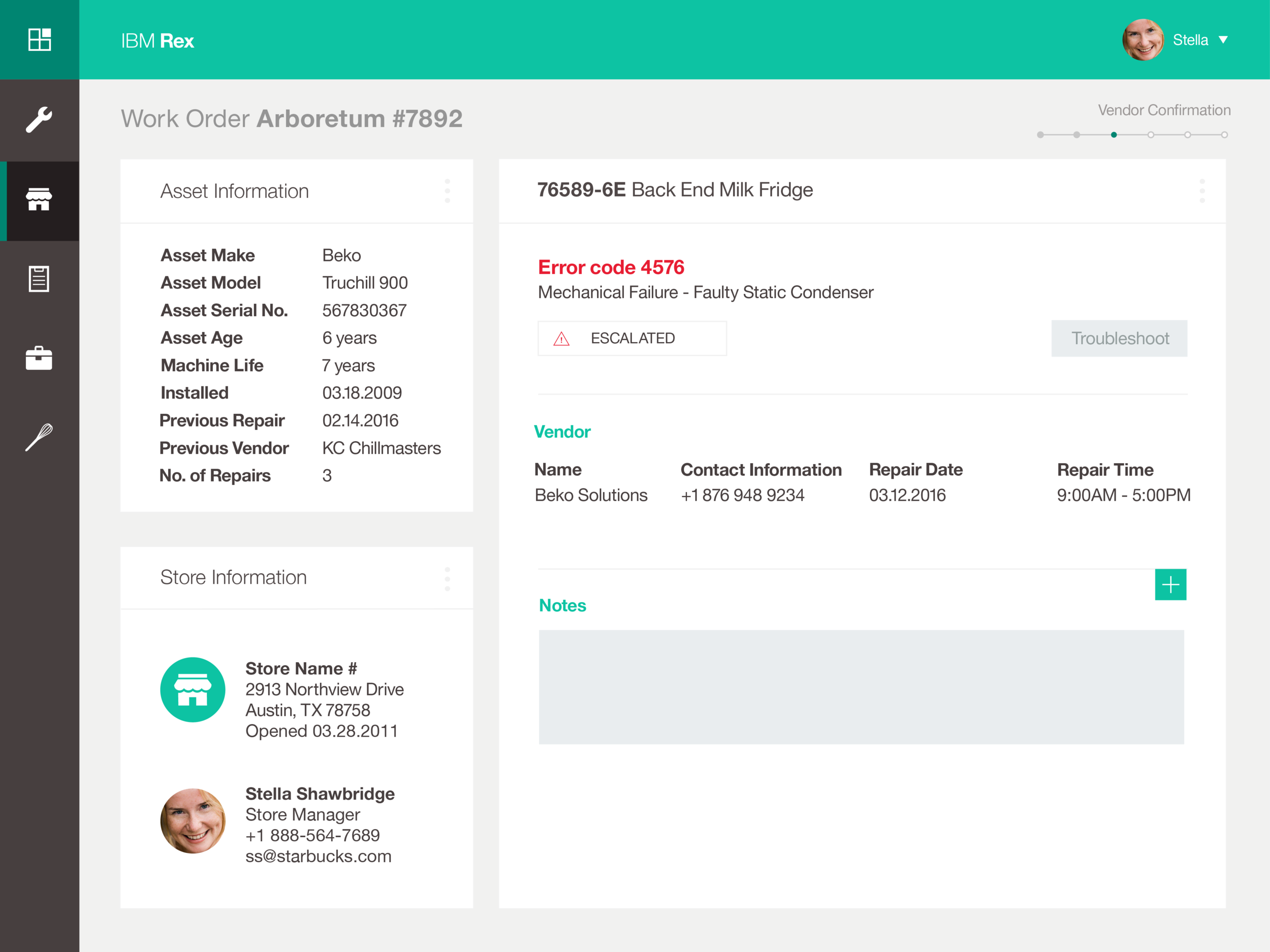Click the Vendor Confirmation step label
The width and height of the screenshot is (1270, 952).
tap(1164, 110)
